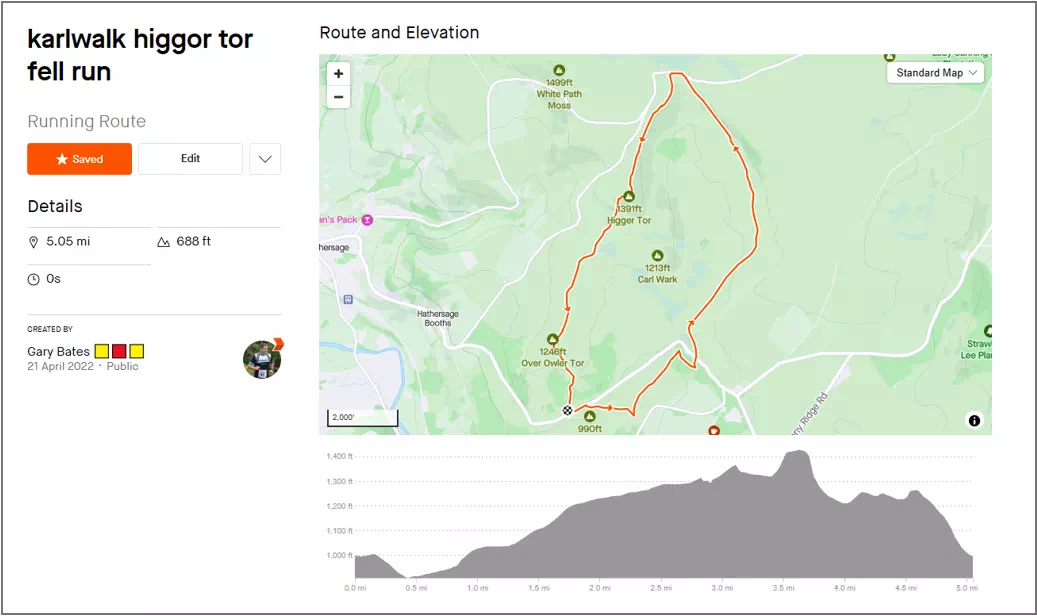
Task: Click the first yellow square after Gary Bates
Action: (102, 351)
